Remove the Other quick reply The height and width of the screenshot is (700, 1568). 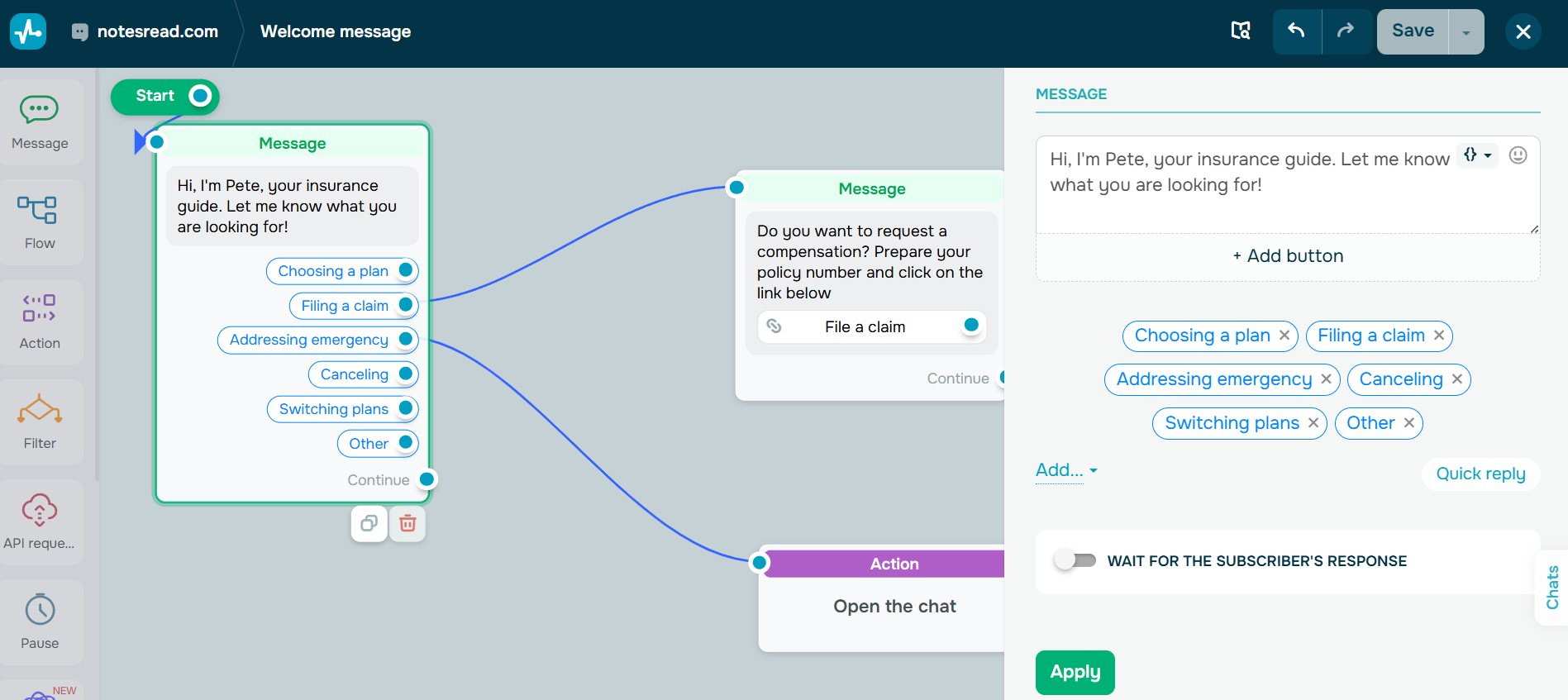tap(1409, 422)
